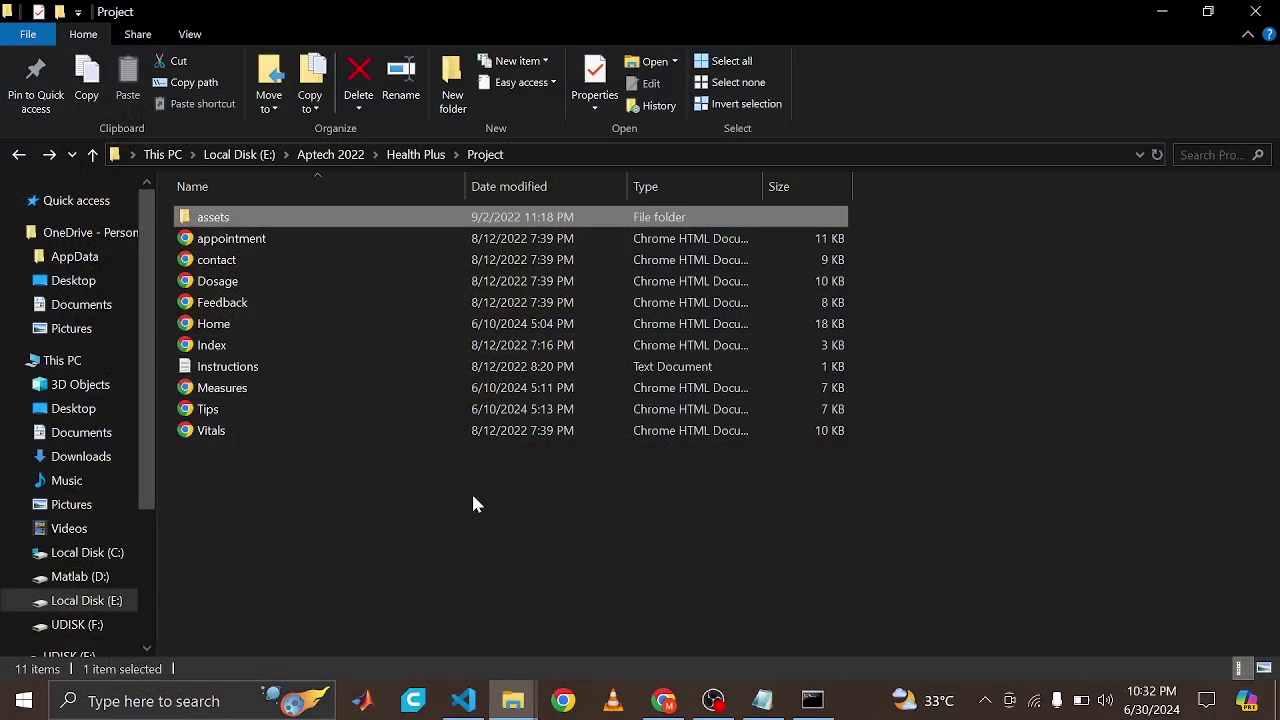This screenshot has width=1280, height=720.
Task: Switch to the View ribbon tab
Action: tap(190, 34)
